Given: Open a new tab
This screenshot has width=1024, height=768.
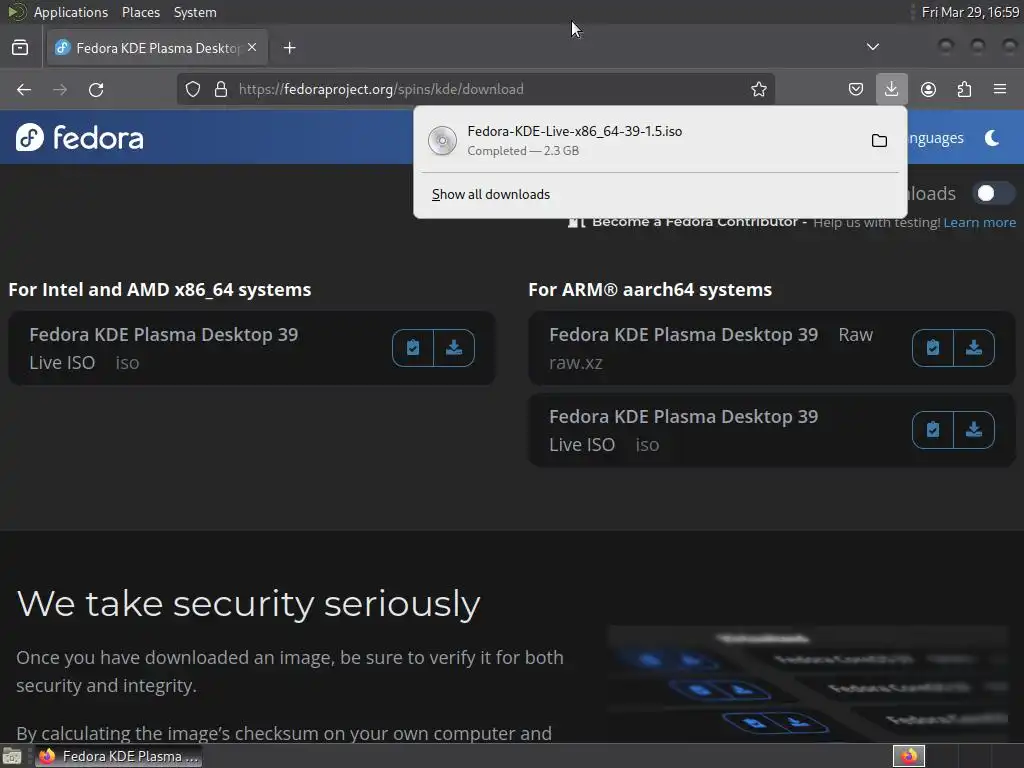Looking at the screenshot, I should click(290, 48).
